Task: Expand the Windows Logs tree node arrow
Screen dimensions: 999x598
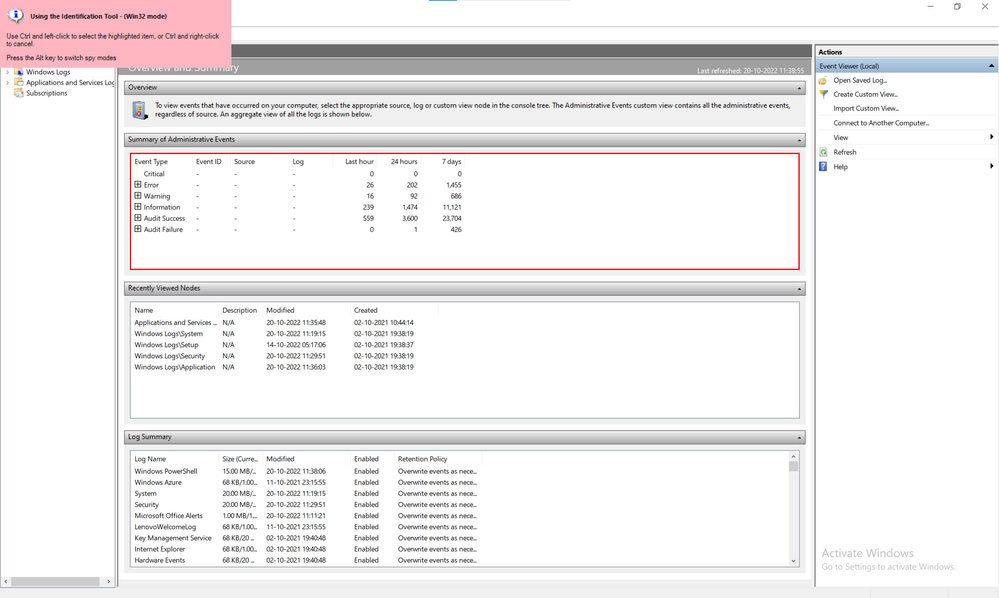Action: coord(8,72)
